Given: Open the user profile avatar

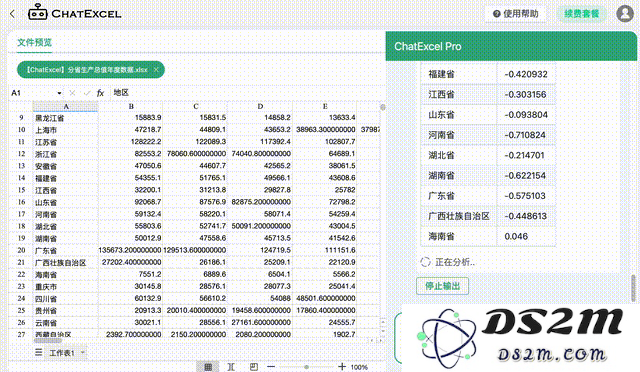Looking at the screenshot, I should click(x=625, y=14).
